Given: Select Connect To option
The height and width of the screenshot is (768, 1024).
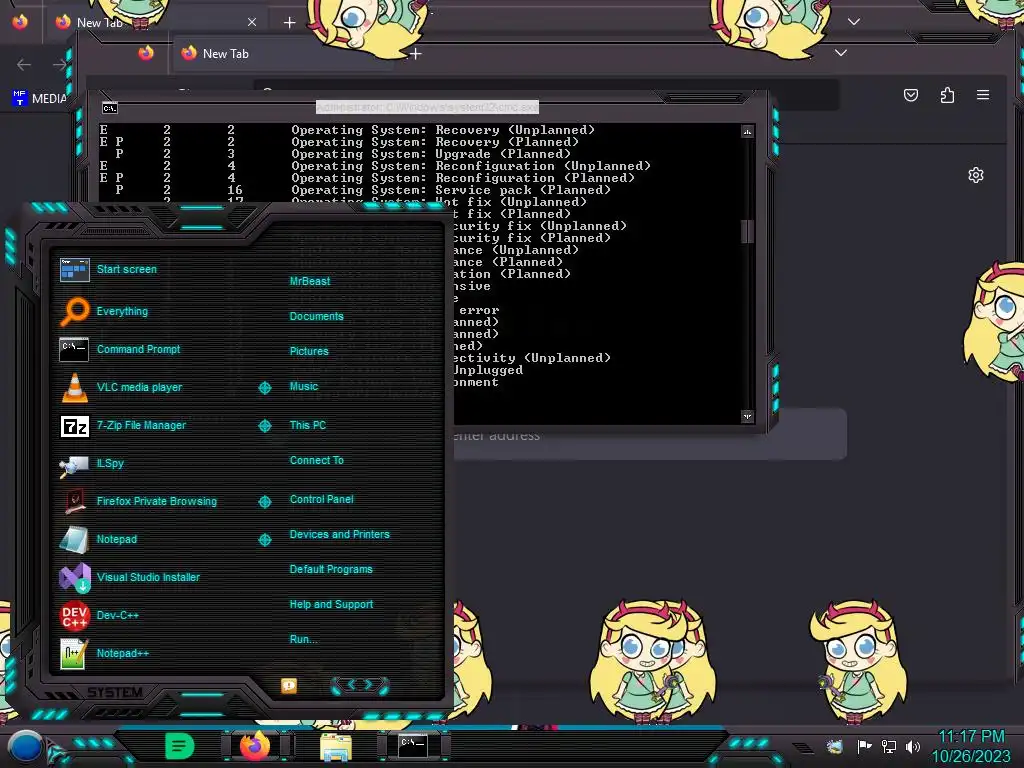Looking at the screenshot, I should pyautogui.click(x=317, y=460).
